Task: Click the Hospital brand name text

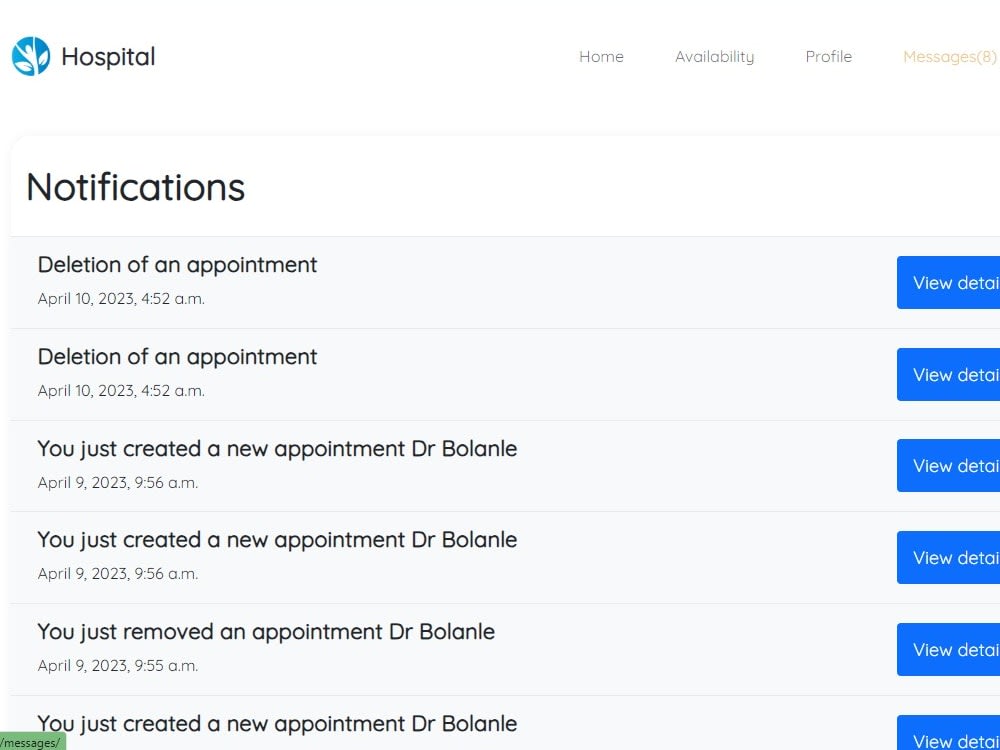Action: tap(108, 57)
